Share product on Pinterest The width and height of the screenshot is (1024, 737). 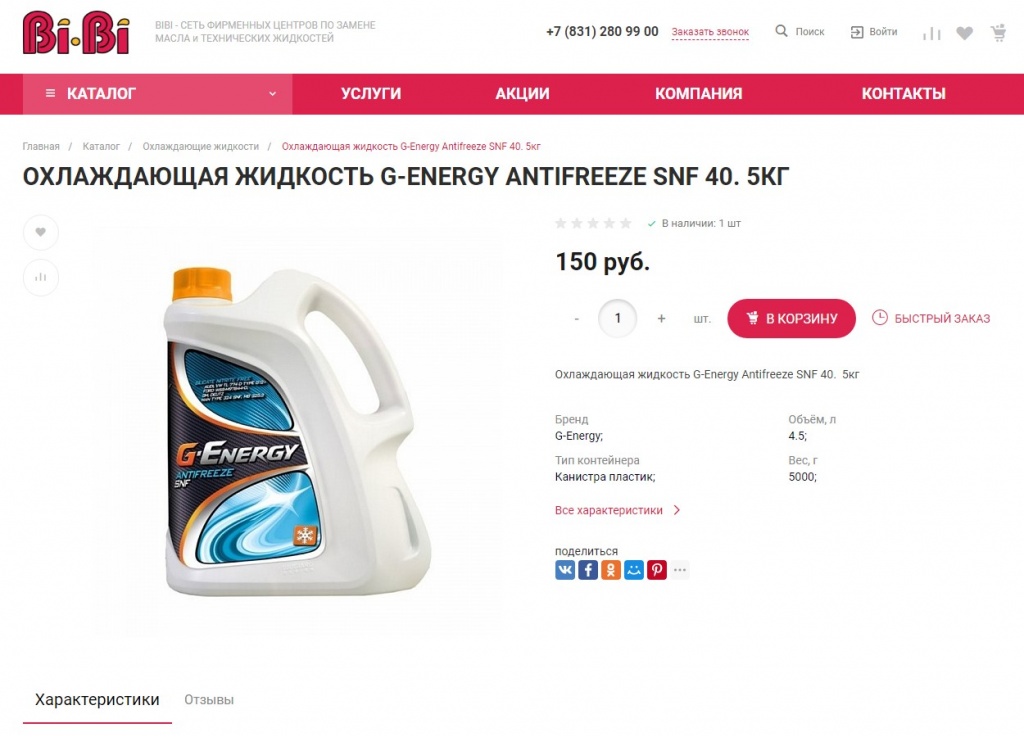coord(656,570)
